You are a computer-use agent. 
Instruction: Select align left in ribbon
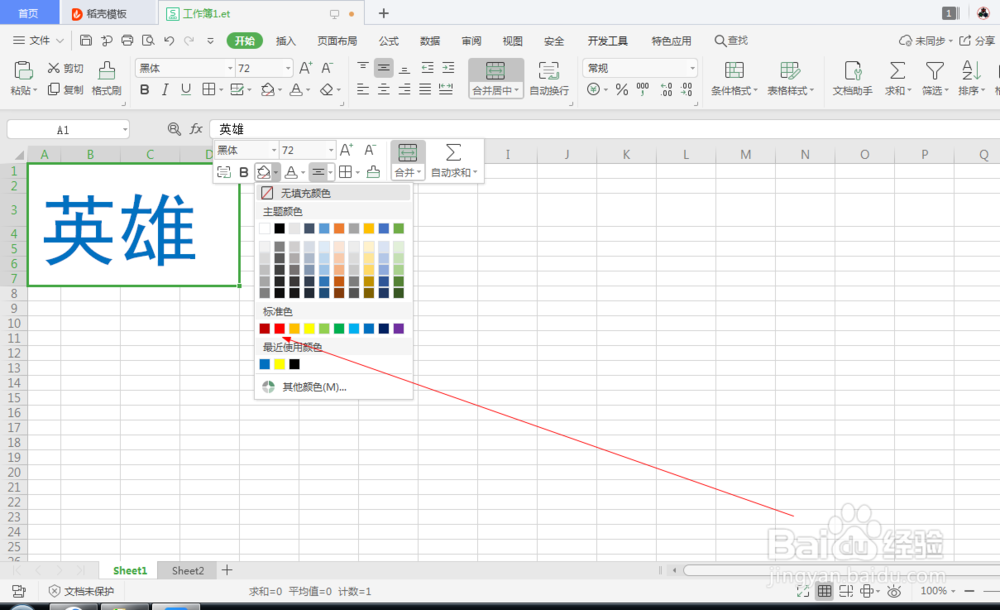363,90
